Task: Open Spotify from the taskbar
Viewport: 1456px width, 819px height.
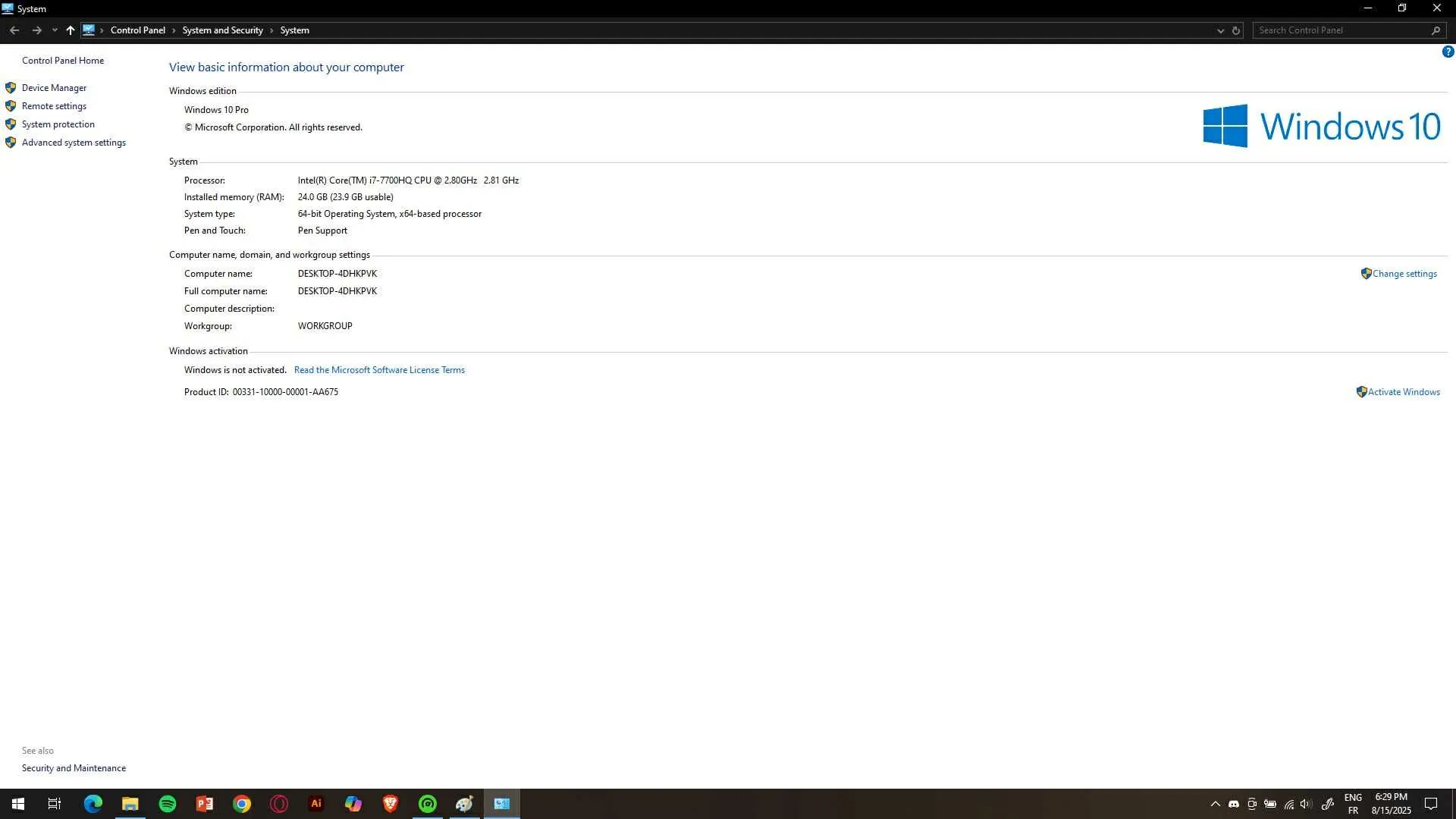Action: pyautogui.click(x=167, y=804)
